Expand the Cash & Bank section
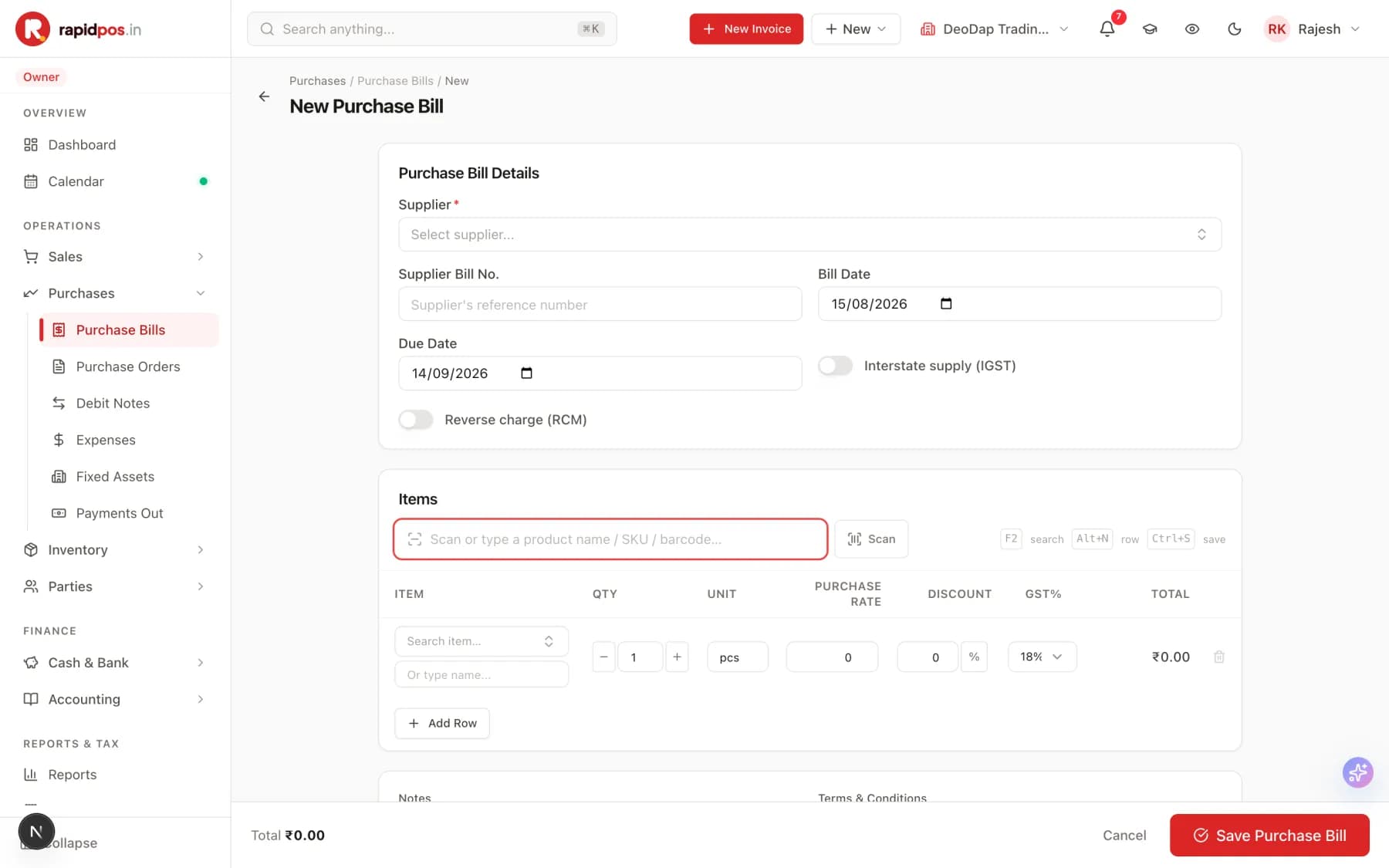The image size is (1389, 868). tap(116, 663)
